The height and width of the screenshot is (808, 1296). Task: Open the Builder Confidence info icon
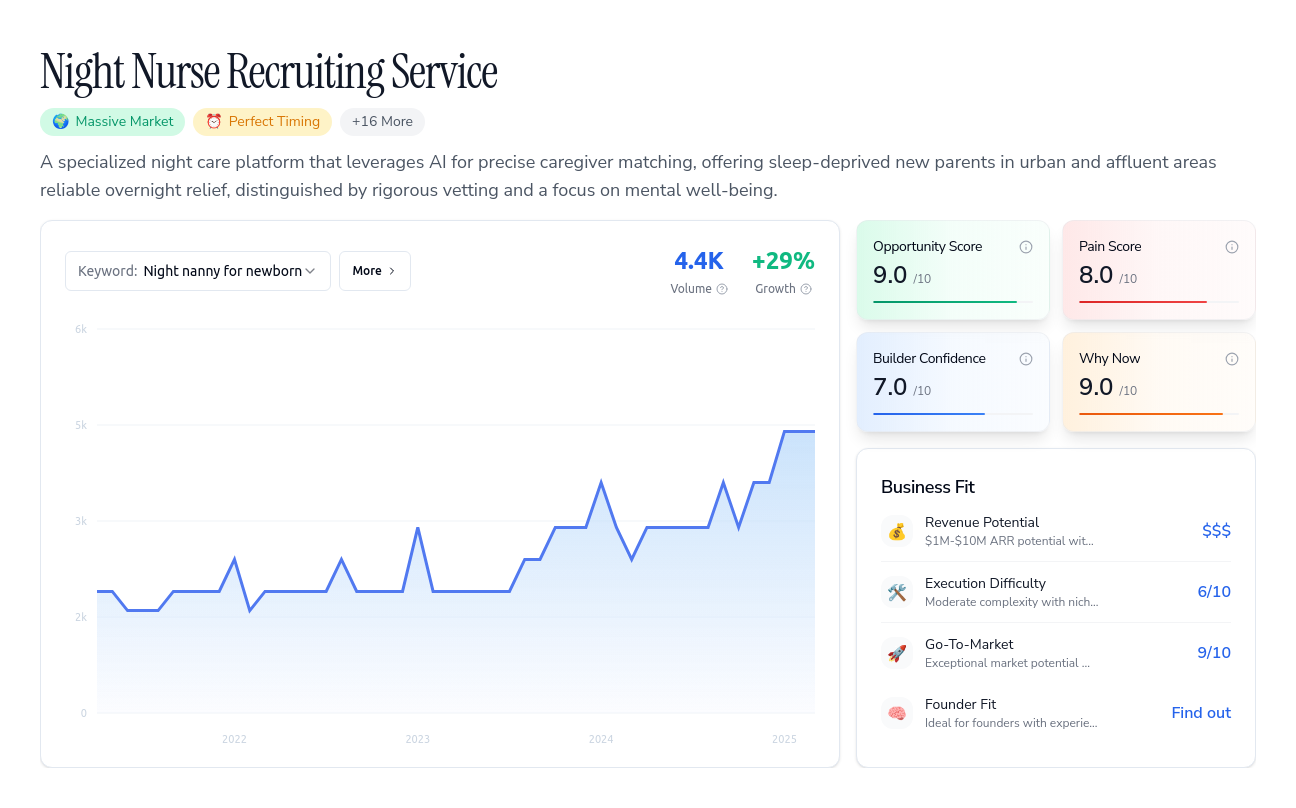(1025, 359)
